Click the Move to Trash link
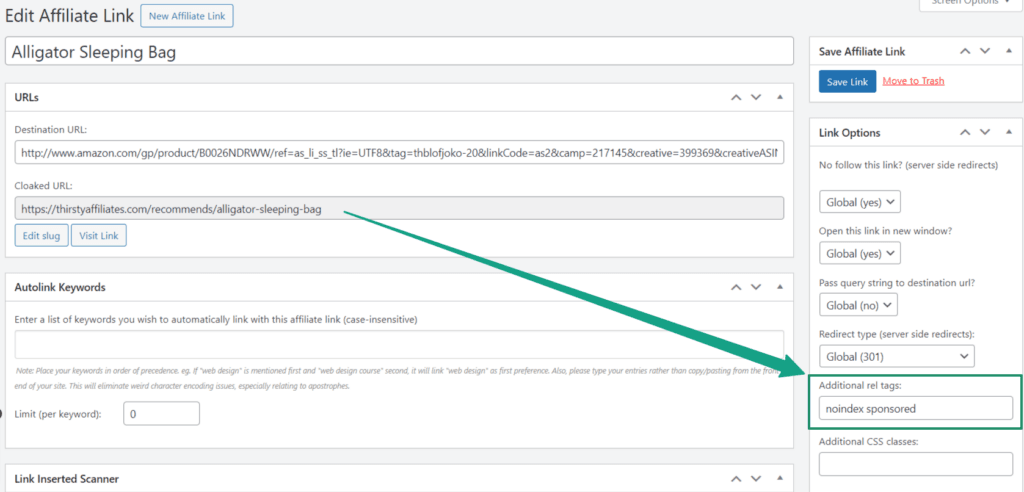This screenshot has width=1024, height=492. (913, 81)
